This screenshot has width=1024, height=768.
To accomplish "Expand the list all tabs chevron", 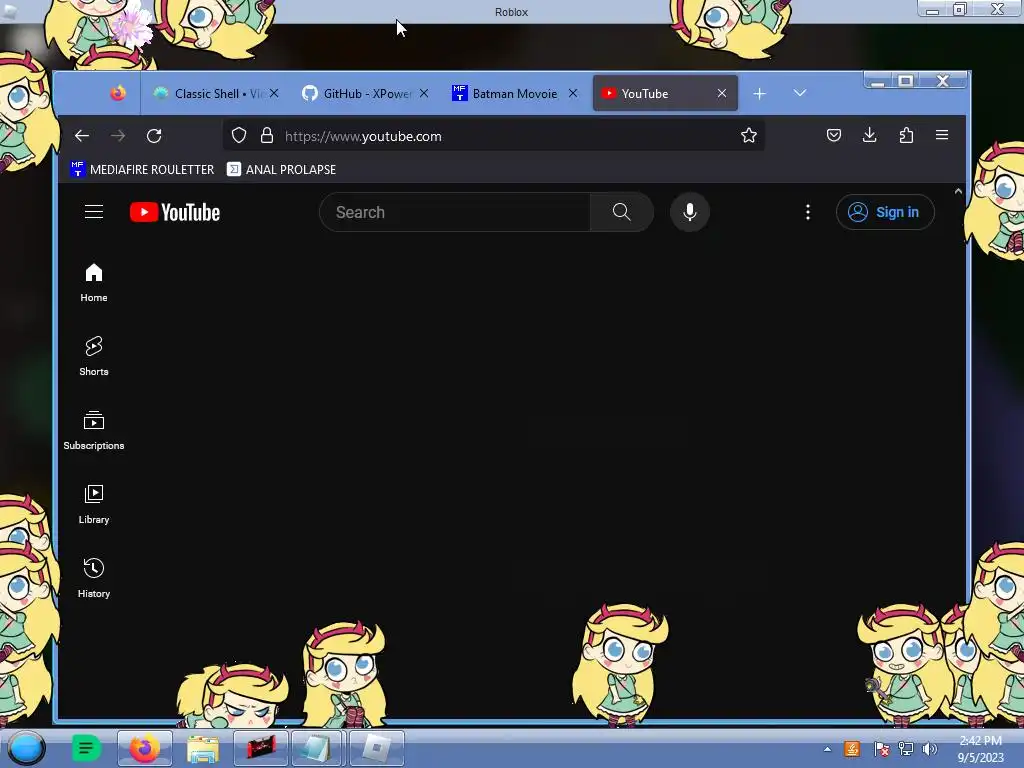I will pos(799,93).
